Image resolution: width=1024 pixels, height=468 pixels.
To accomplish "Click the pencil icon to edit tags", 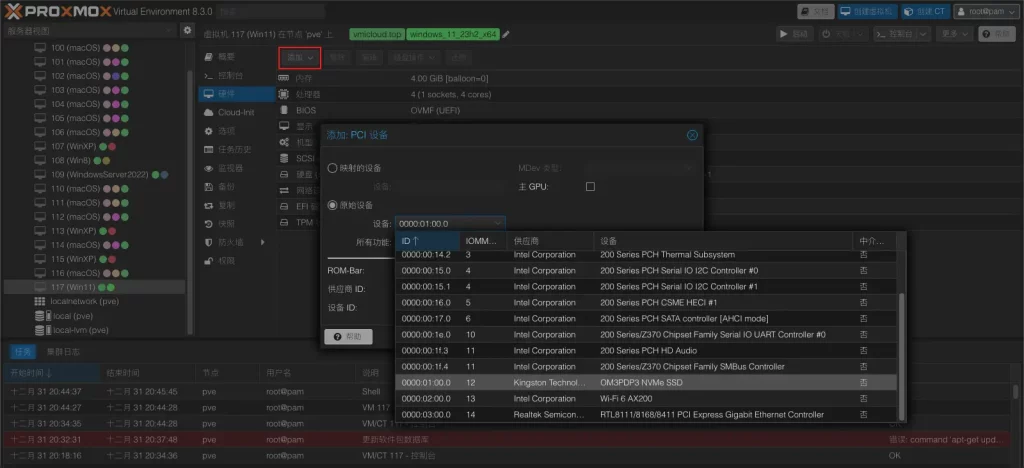I will [505, 35].
